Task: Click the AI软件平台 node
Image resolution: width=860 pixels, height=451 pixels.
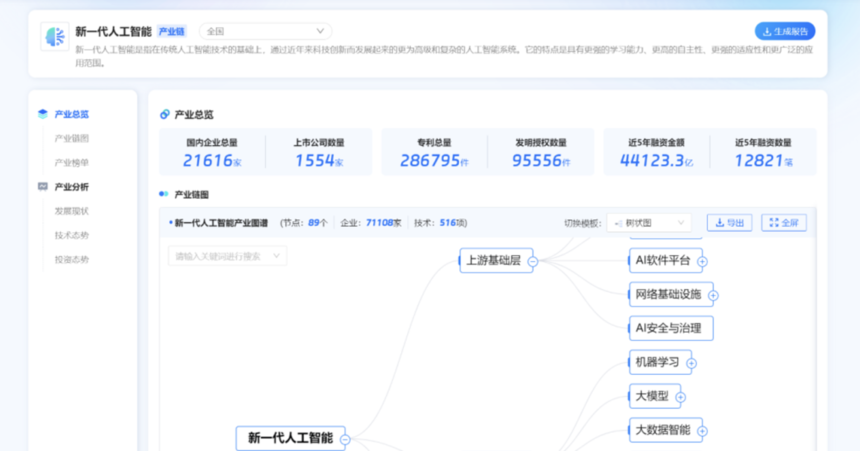Action: click(663, 261)
